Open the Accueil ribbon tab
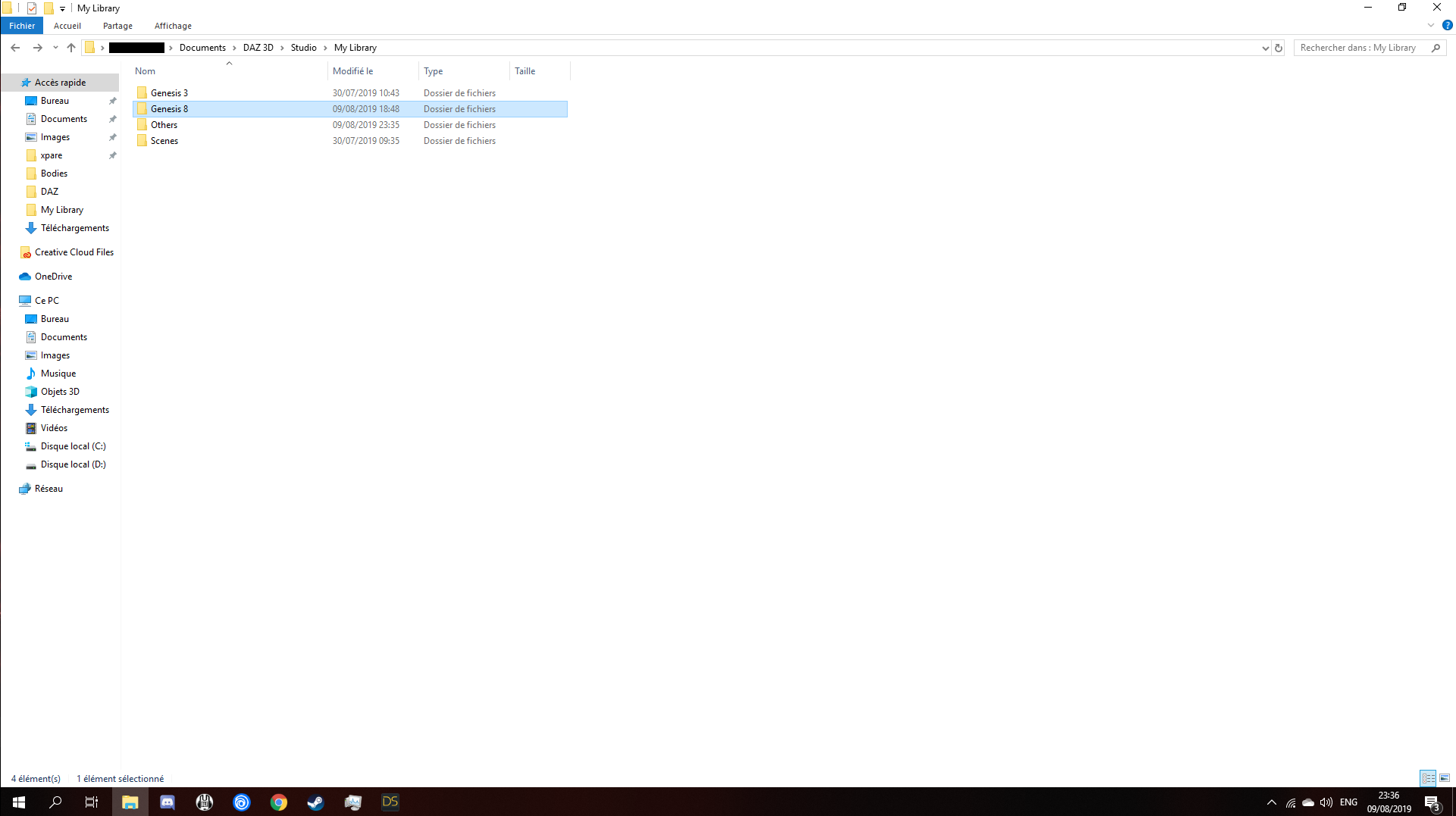This screenshot has width=1456, height=816. tap(67, 26)
